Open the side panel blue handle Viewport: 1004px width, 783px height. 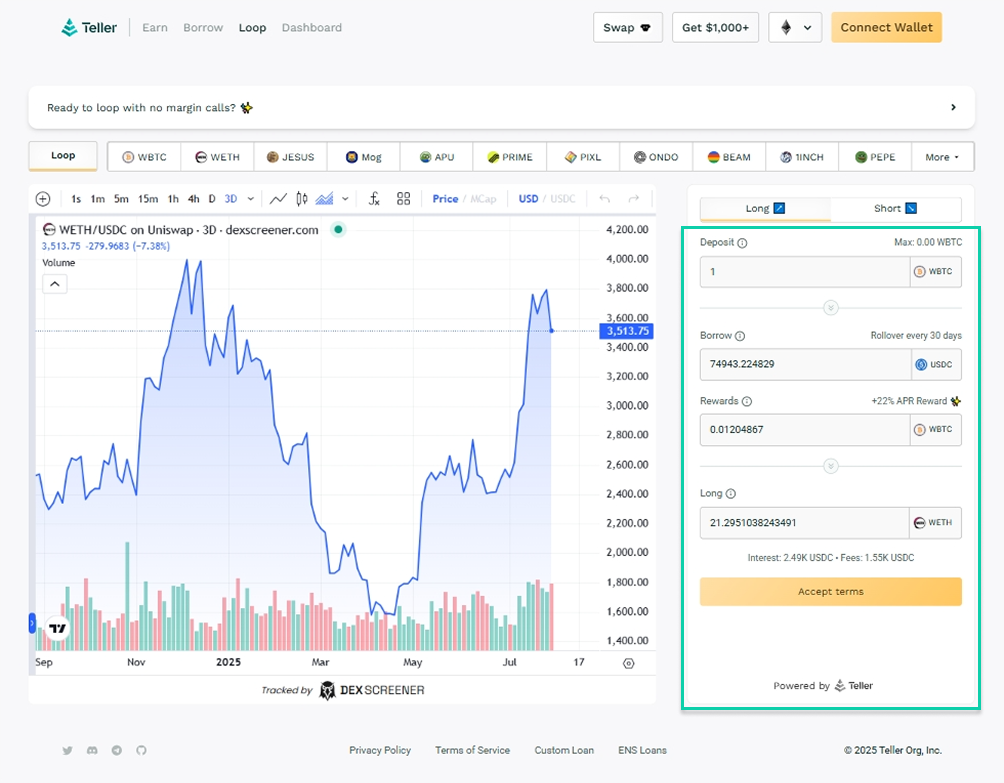pyautogui.click(x=32, y=623)
